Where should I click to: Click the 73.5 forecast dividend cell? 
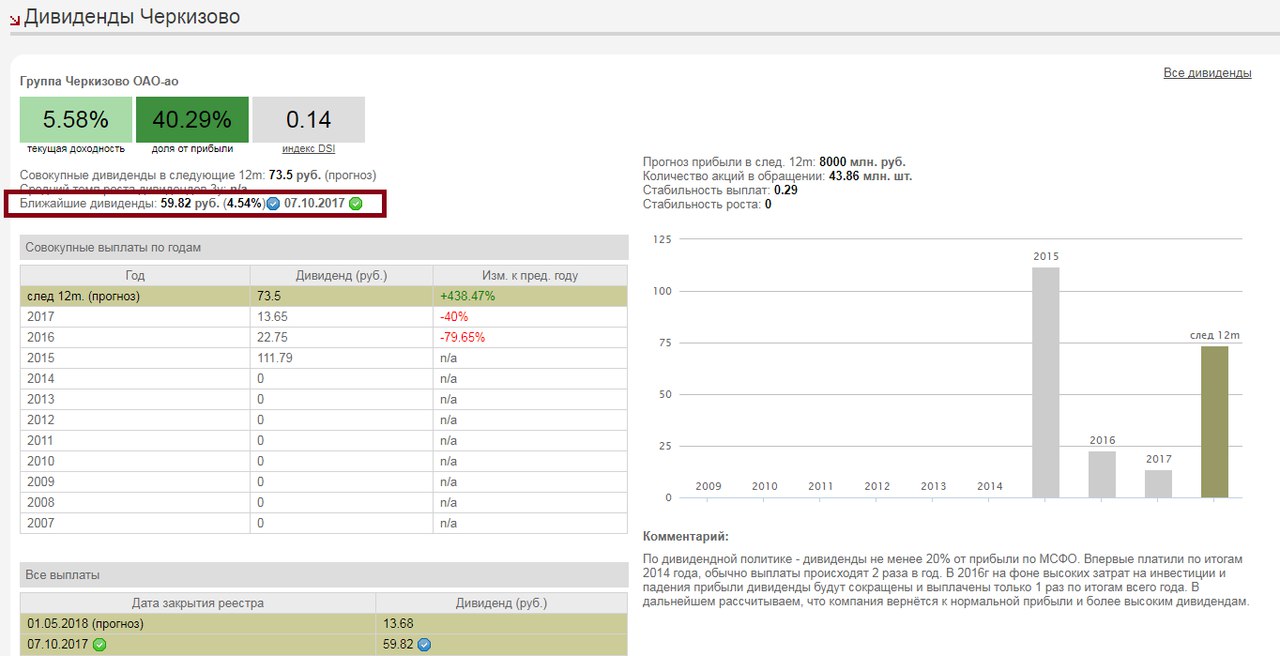point(341,296)
